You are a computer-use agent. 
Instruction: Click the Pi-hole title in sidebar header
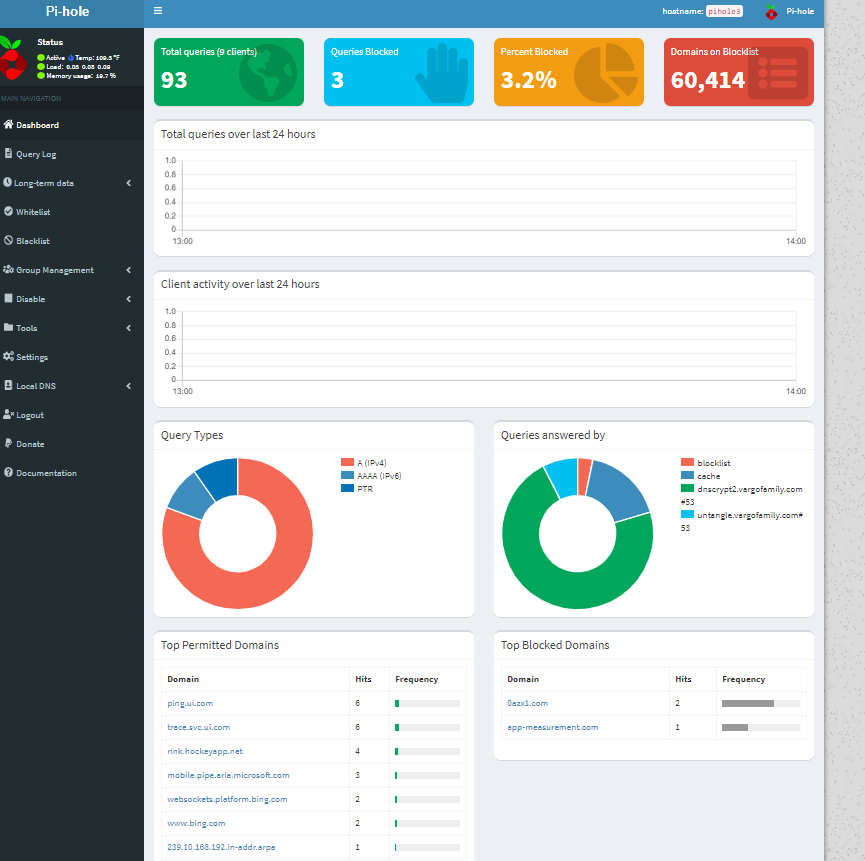point(67,12)
